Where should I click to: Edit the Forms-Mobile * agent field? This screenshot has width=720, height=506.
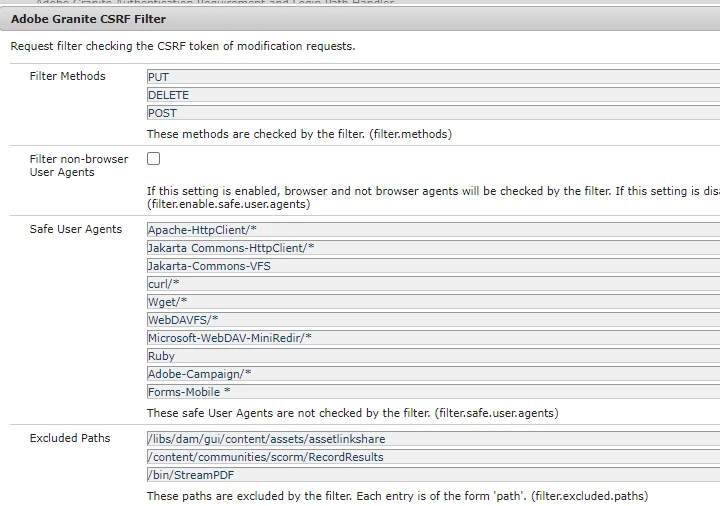click(x=433, y=392)
